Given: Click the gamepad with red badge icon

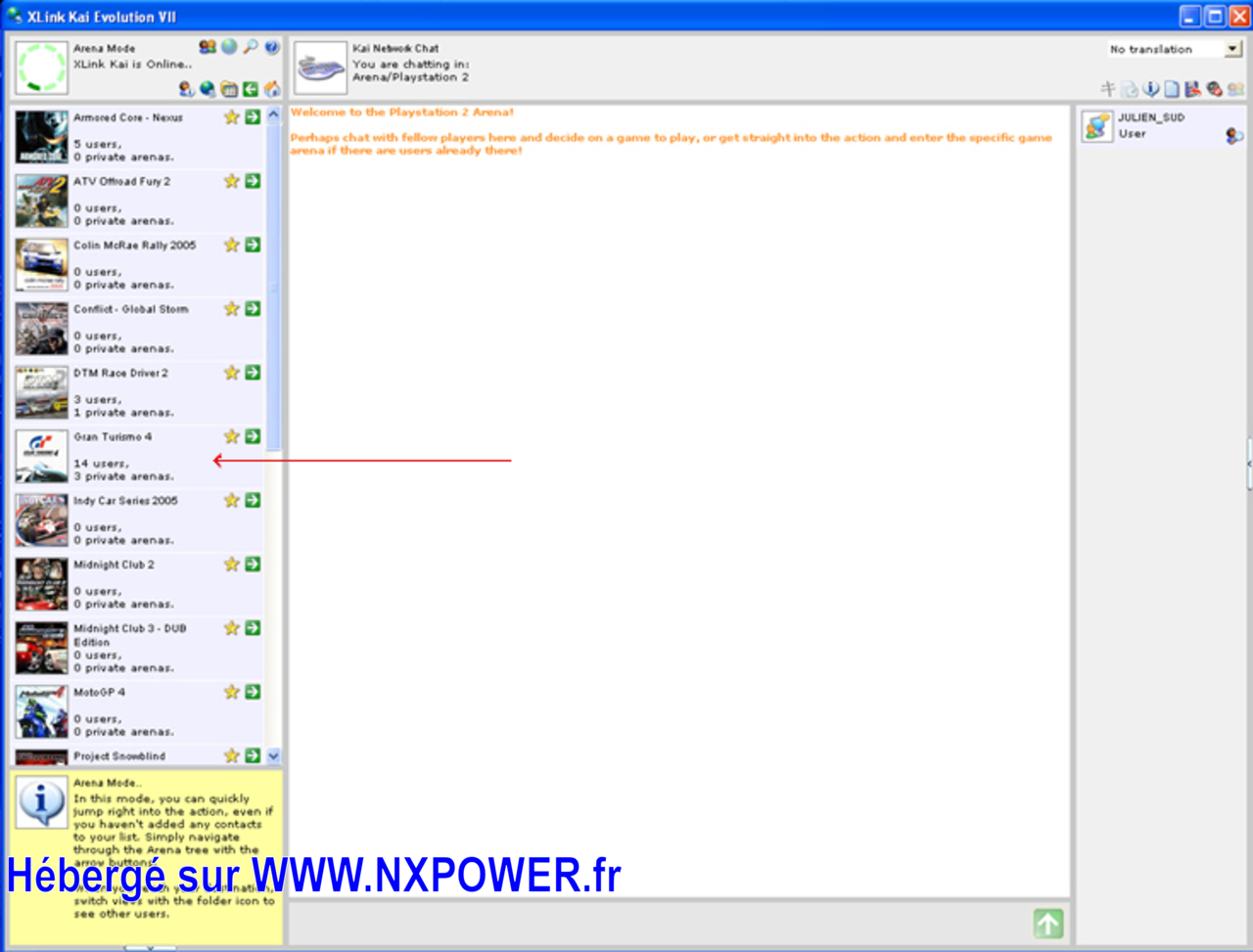Looking at the screenshot, I should pos(1215,89).
